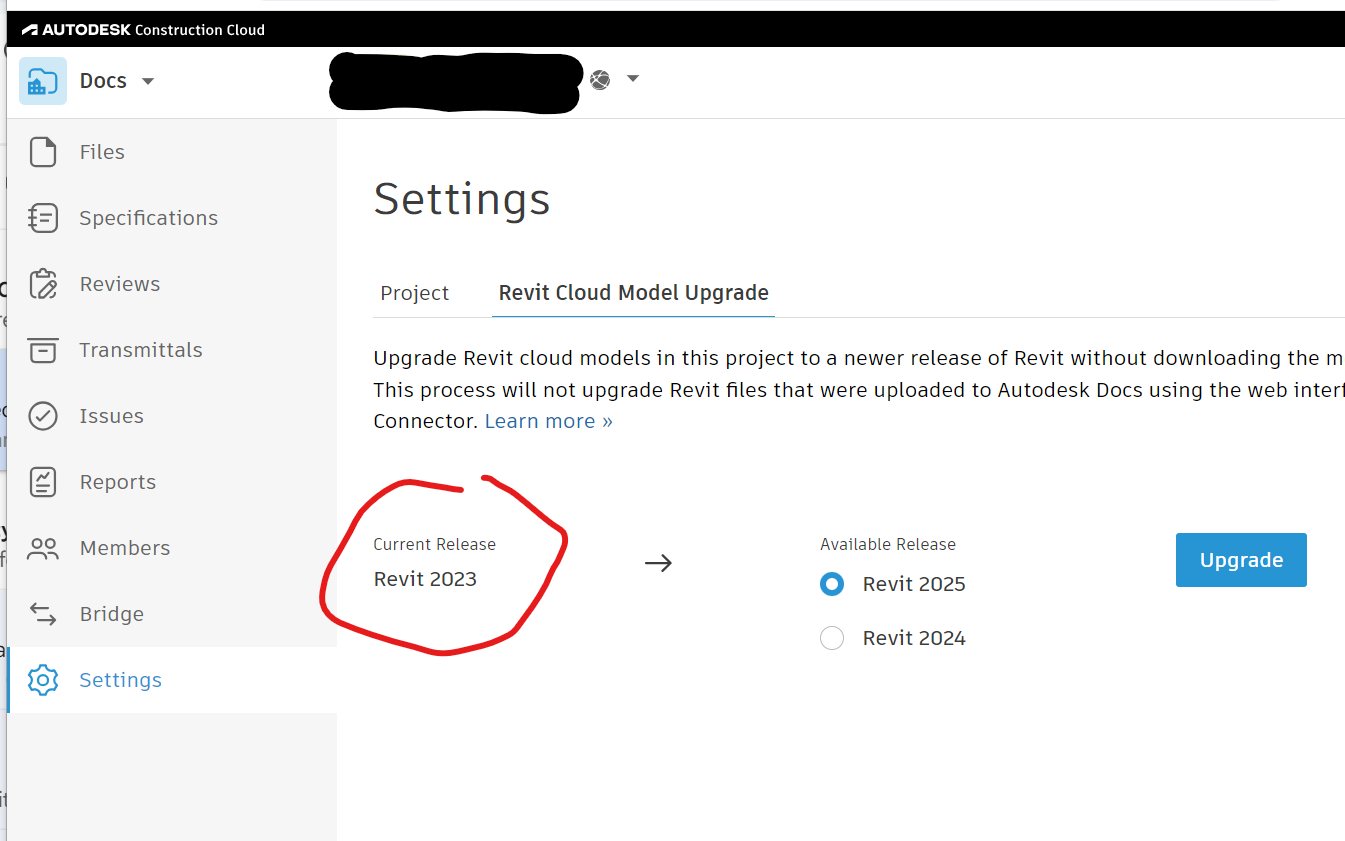
Task: Open the project selector dropdown arrow
Action: [633, 78]
